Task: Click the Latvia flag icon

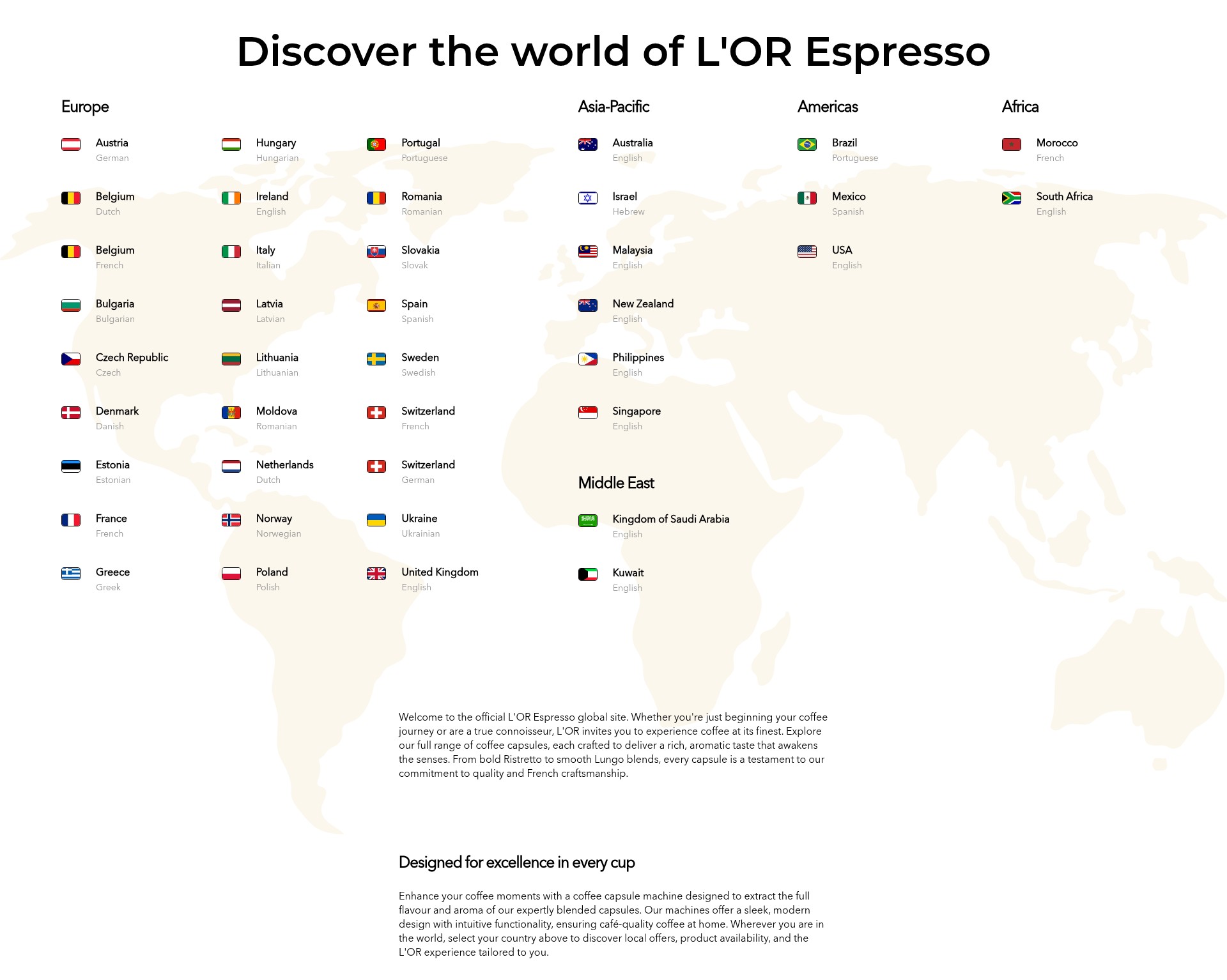Action: point(231,305)
